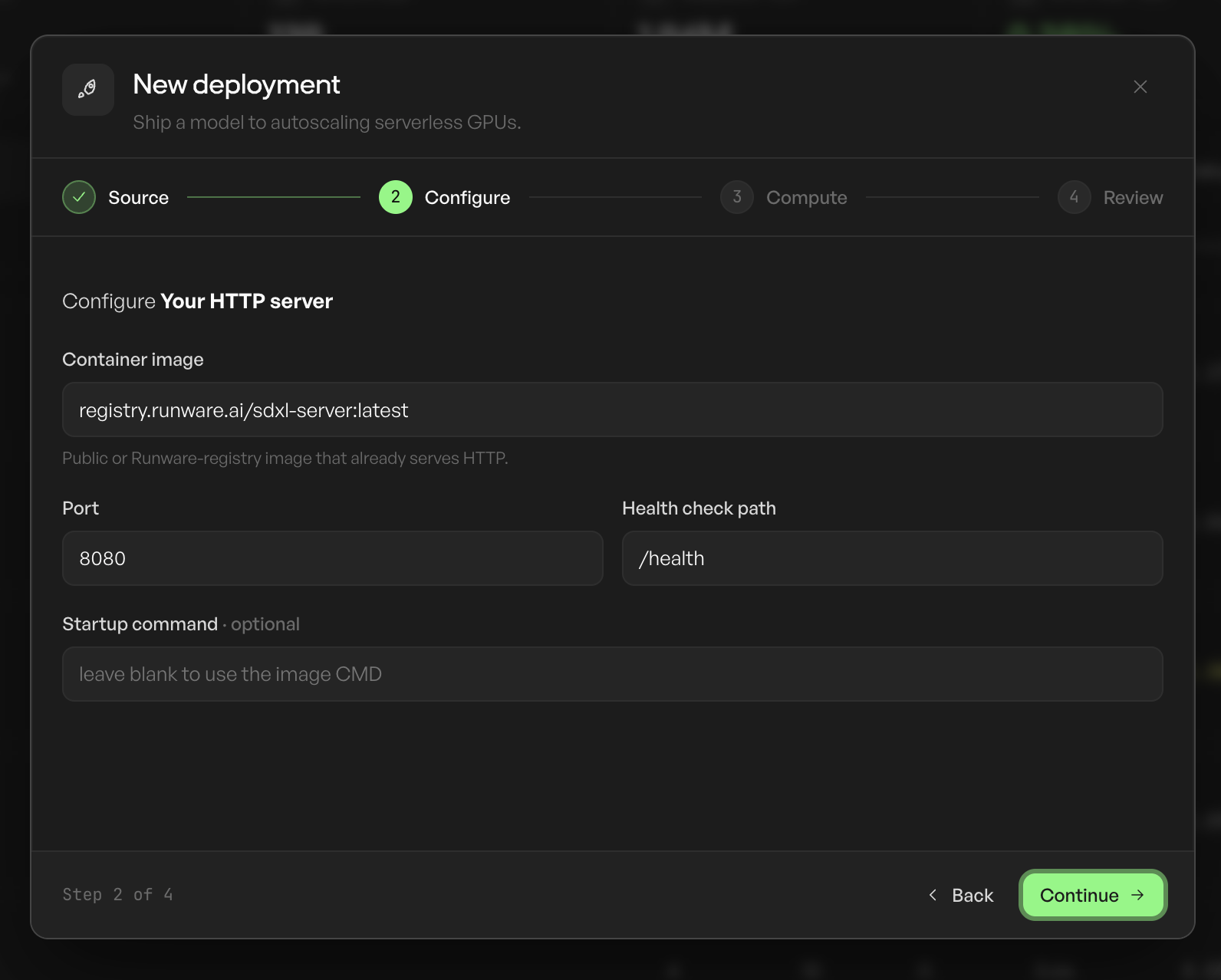Click the 'Health check path' label
The height and width of the screenshot is (980, 1221).
point(699,508)
